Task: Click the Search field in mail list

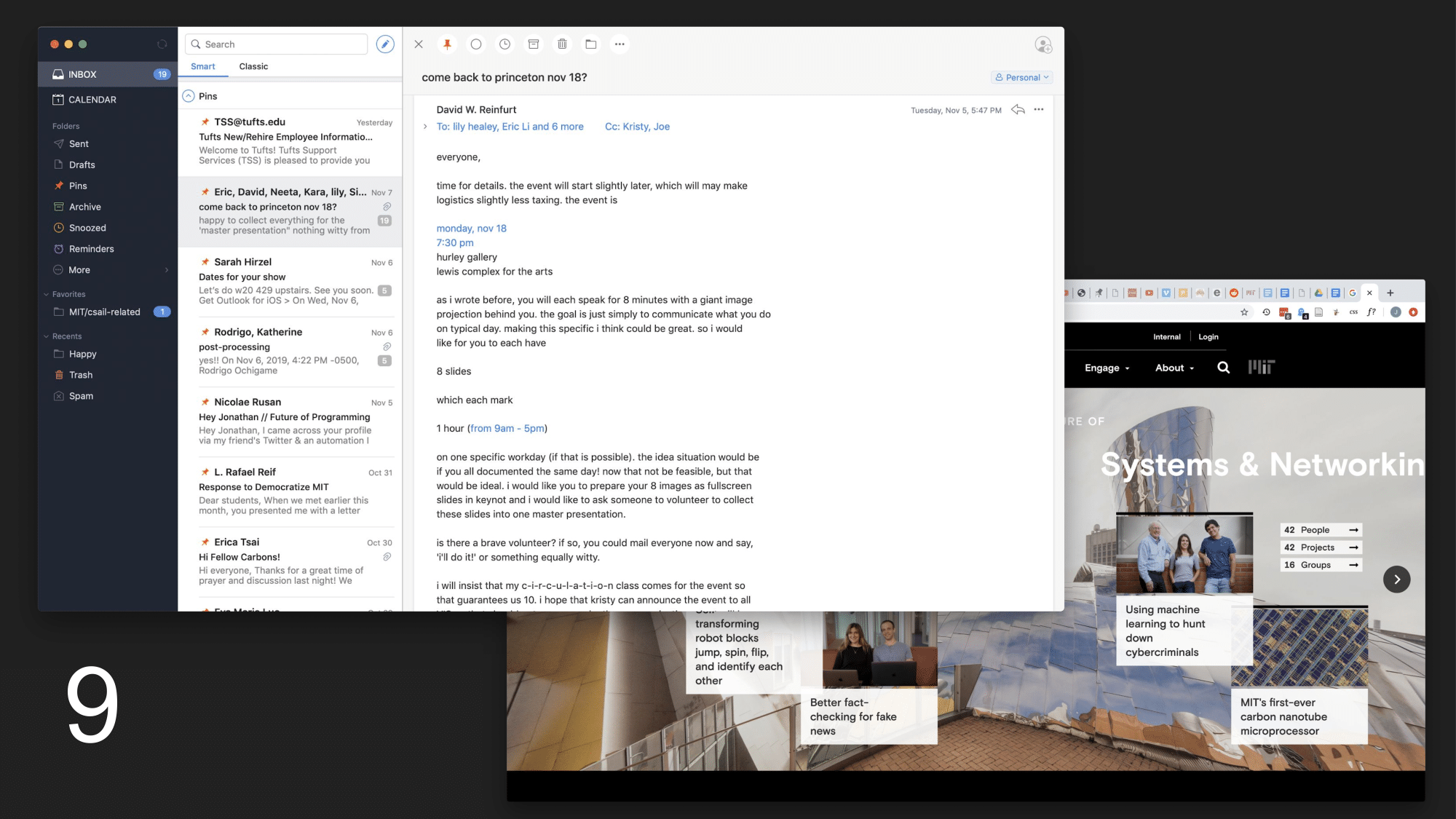Action: point(277,44)
